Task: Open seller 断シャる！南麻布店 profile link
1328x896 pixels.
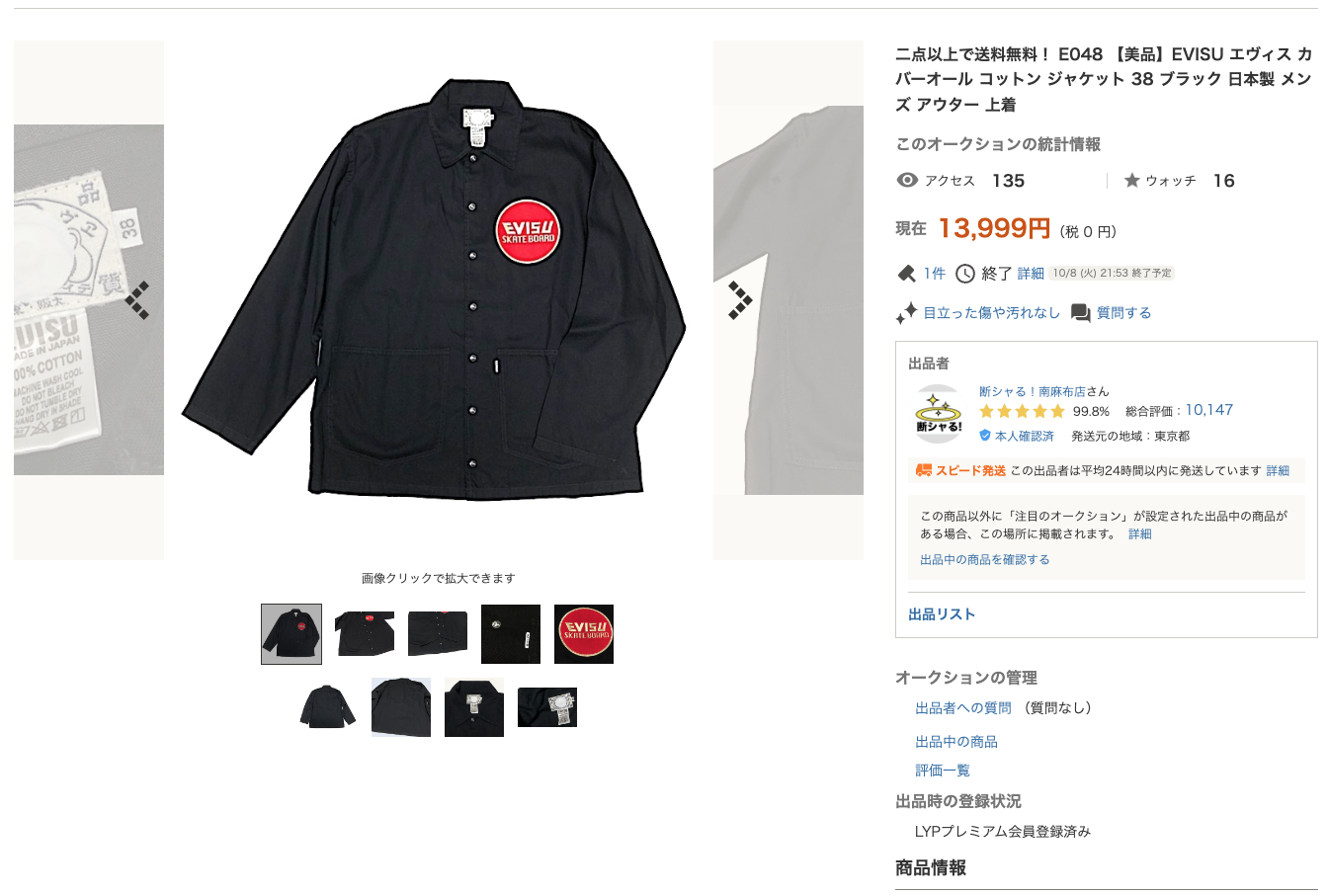Action: (1033, 391)
